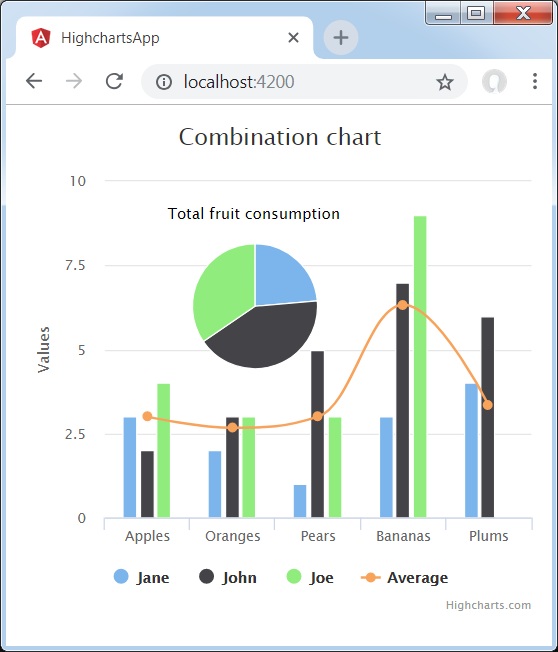Select the HighchartsApp tab
Image resolution: width=558 pixels, height=652 pixels.
coord(164,38)
